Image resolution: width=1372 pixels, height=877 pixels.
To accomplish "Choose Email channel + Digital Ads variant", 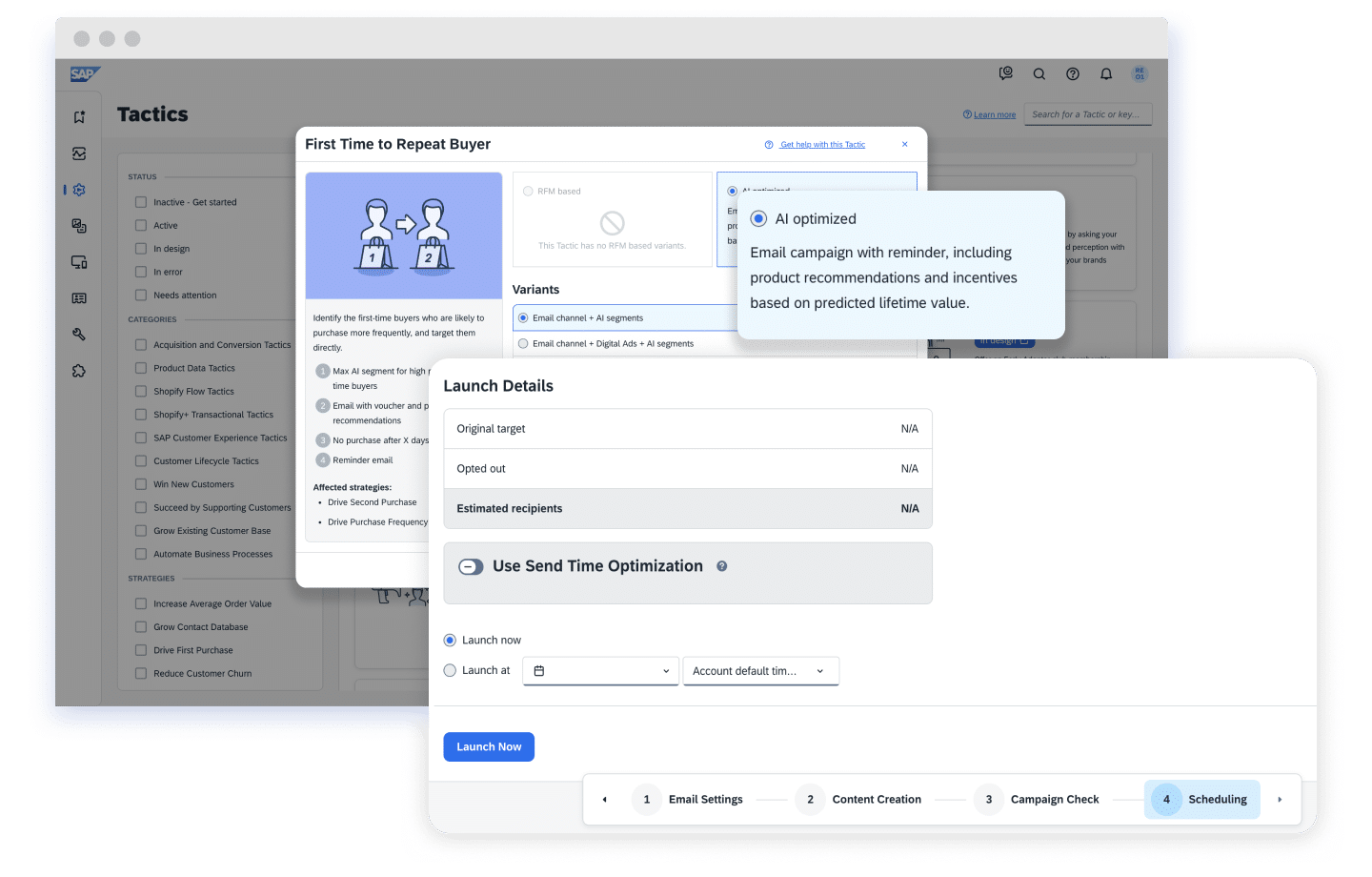I will (x=523, y=344).
